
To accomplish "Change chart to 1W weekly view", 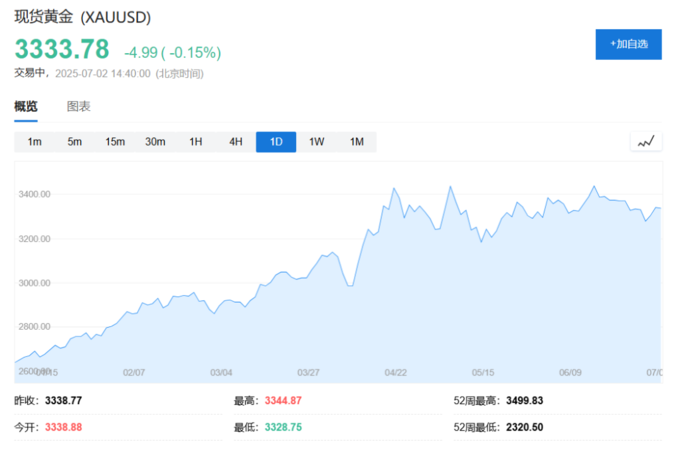I will pyautogui.click(x=316, y=142).
